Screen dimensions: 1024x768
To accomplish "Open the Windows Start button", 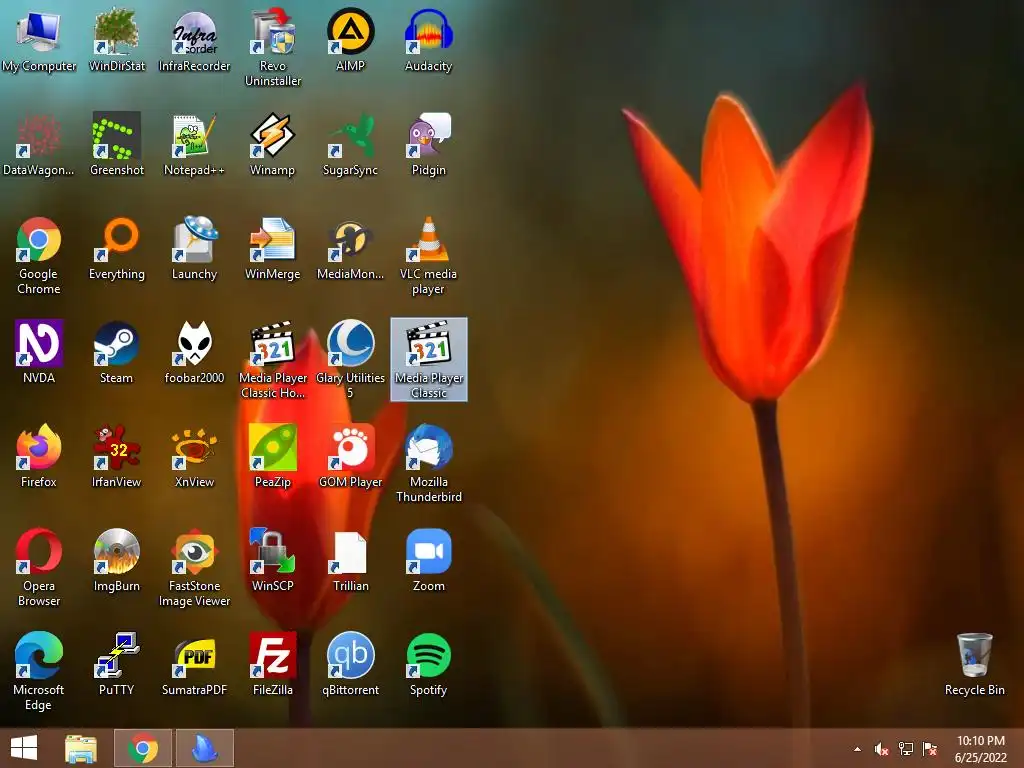I will (24, 748).
